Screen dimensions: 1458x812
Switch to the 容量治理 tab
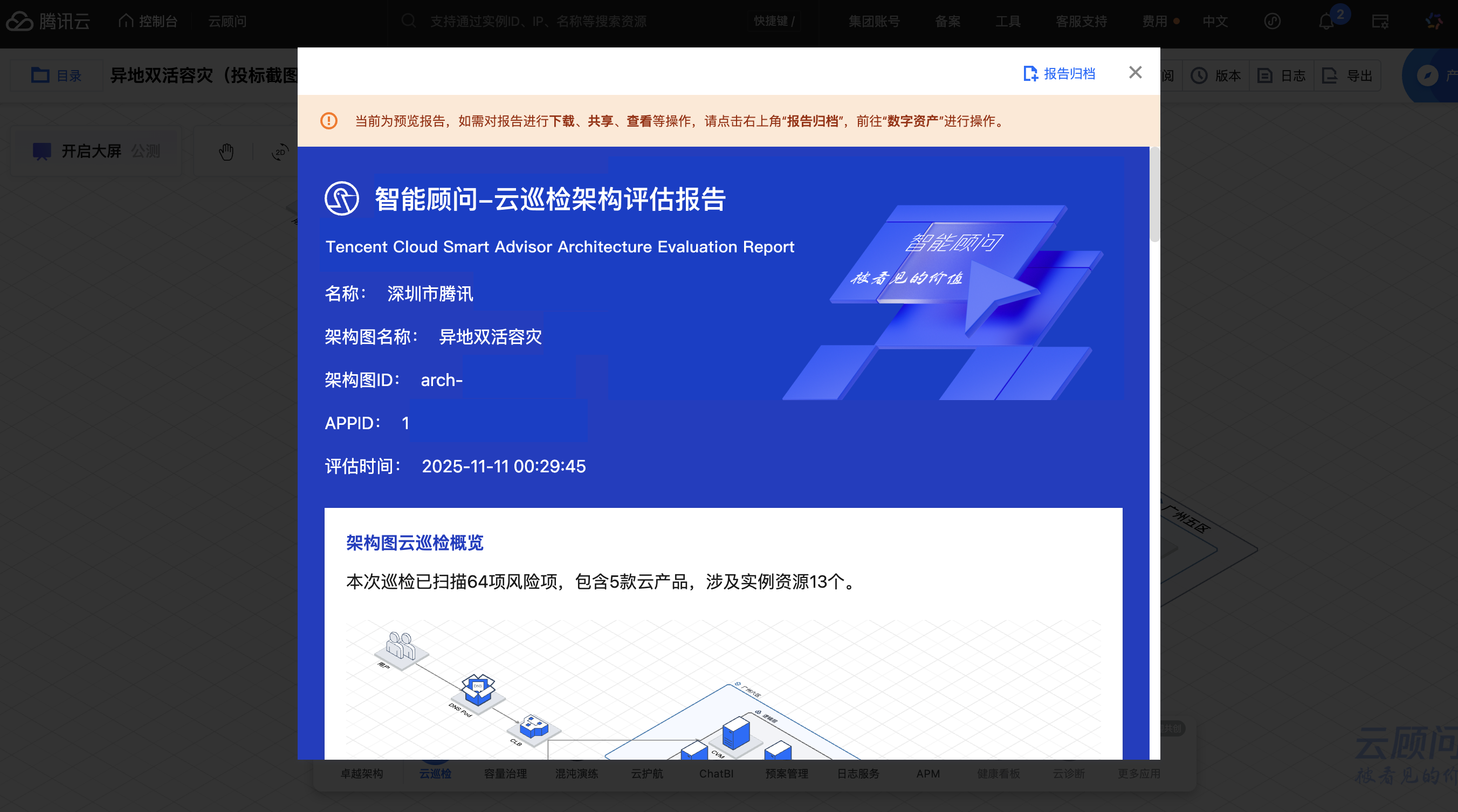point(505,774)
